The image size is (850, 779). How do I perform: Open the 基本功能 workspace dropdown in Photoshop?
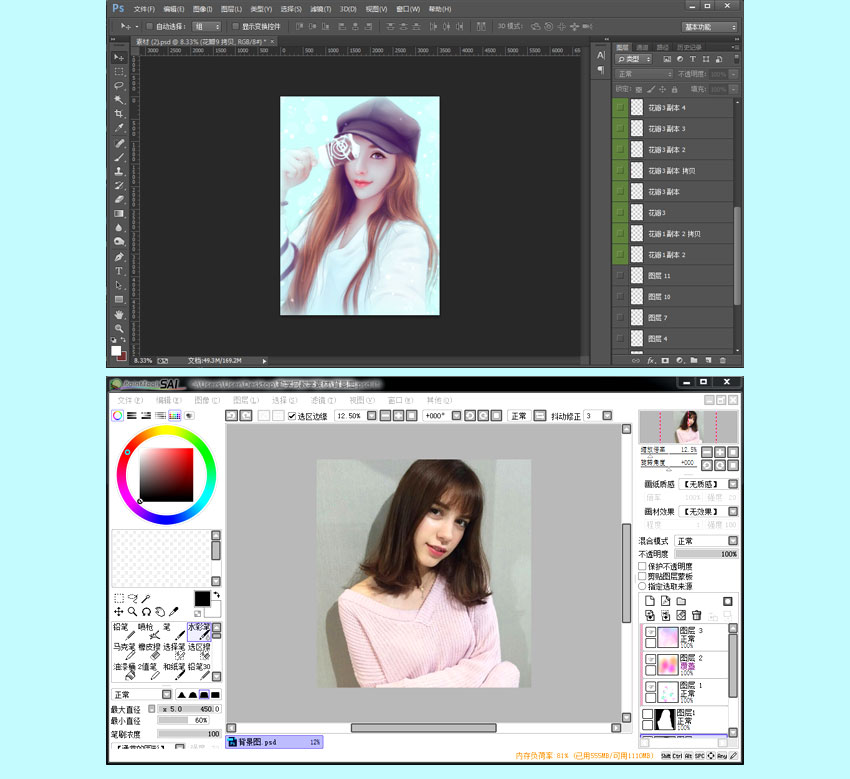[710, 27]
